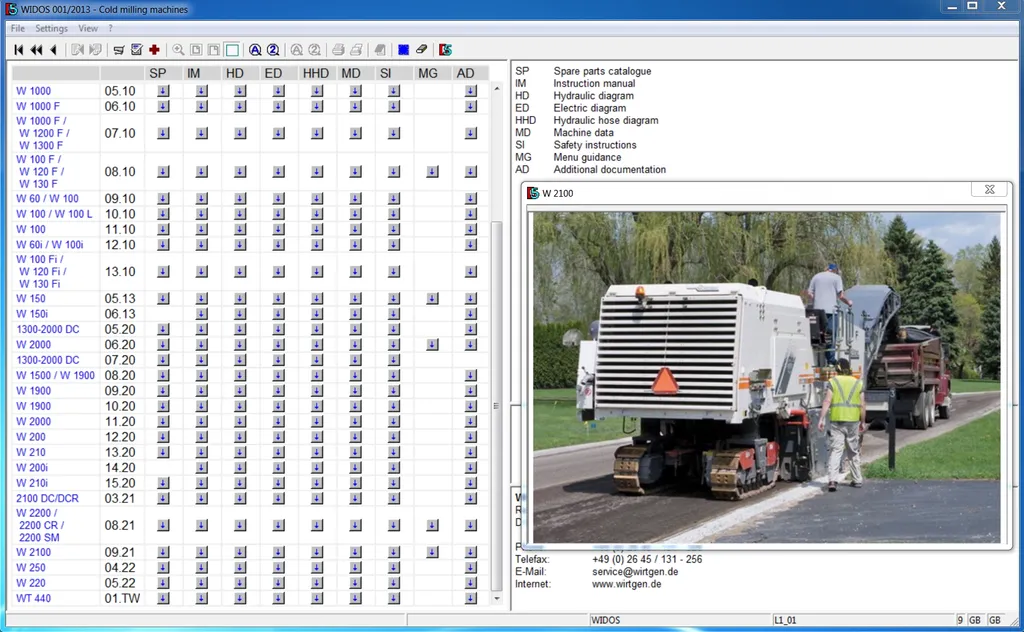Open instruction manual for W 220
The image size is (1024, 632).
click(202, 583)
